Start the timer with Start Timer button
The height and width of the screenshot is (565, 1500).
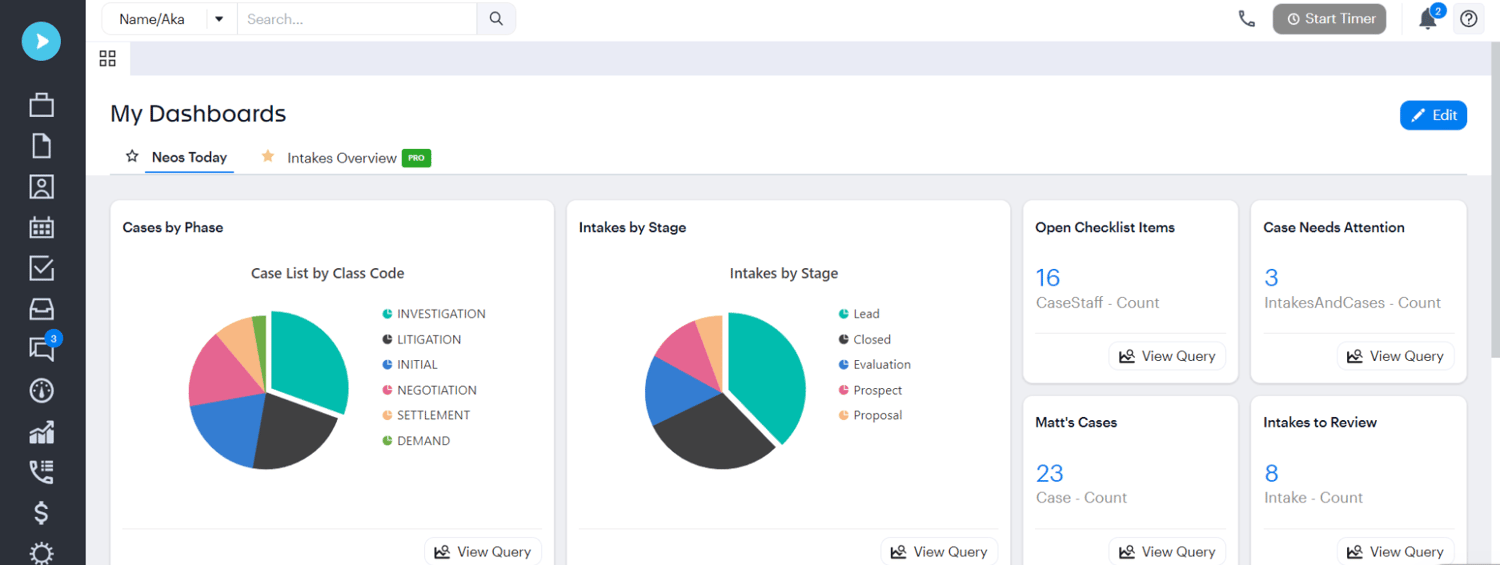point(1329,19)
